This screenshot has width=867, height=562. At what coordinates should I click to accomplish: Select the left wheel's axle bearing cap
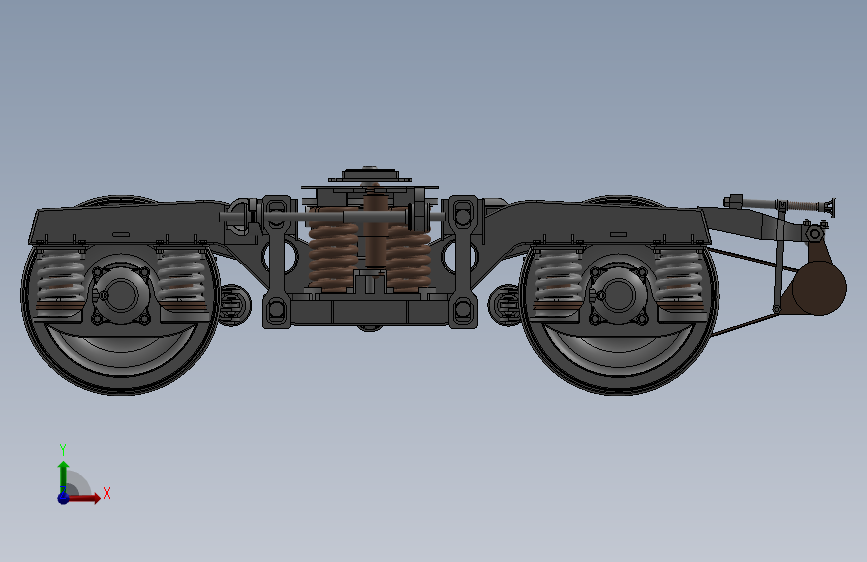point(121,295)
